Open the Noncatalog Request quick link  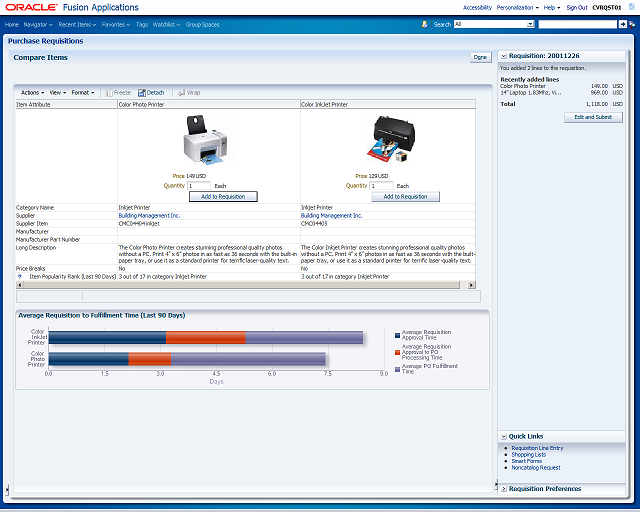[x=536, y=467]
